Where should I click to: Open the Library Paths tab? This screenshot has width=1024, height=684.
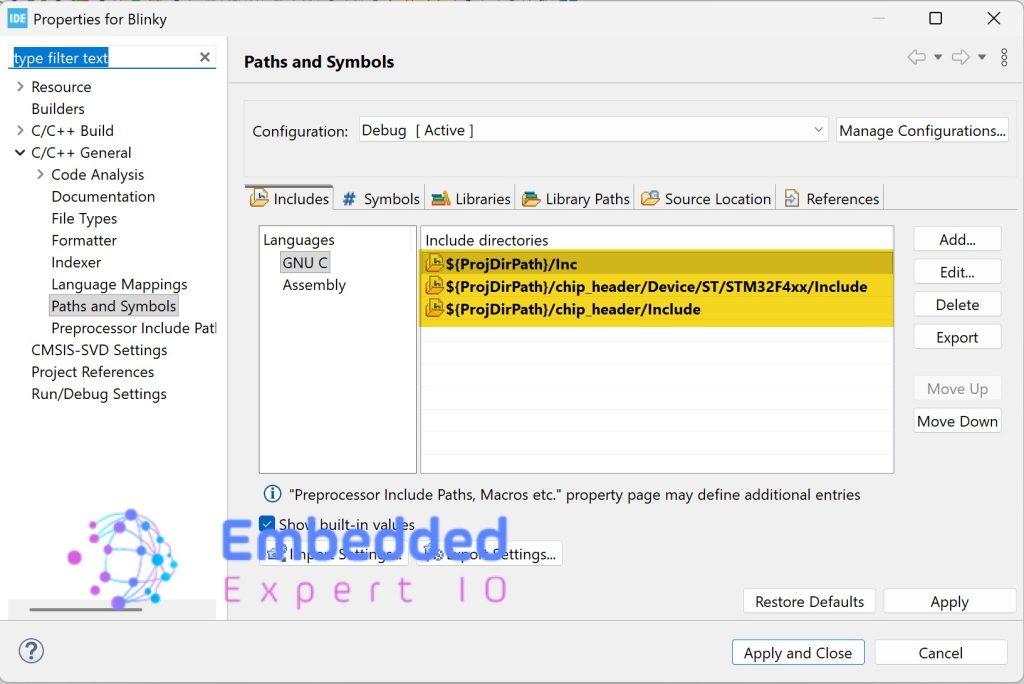576,198
